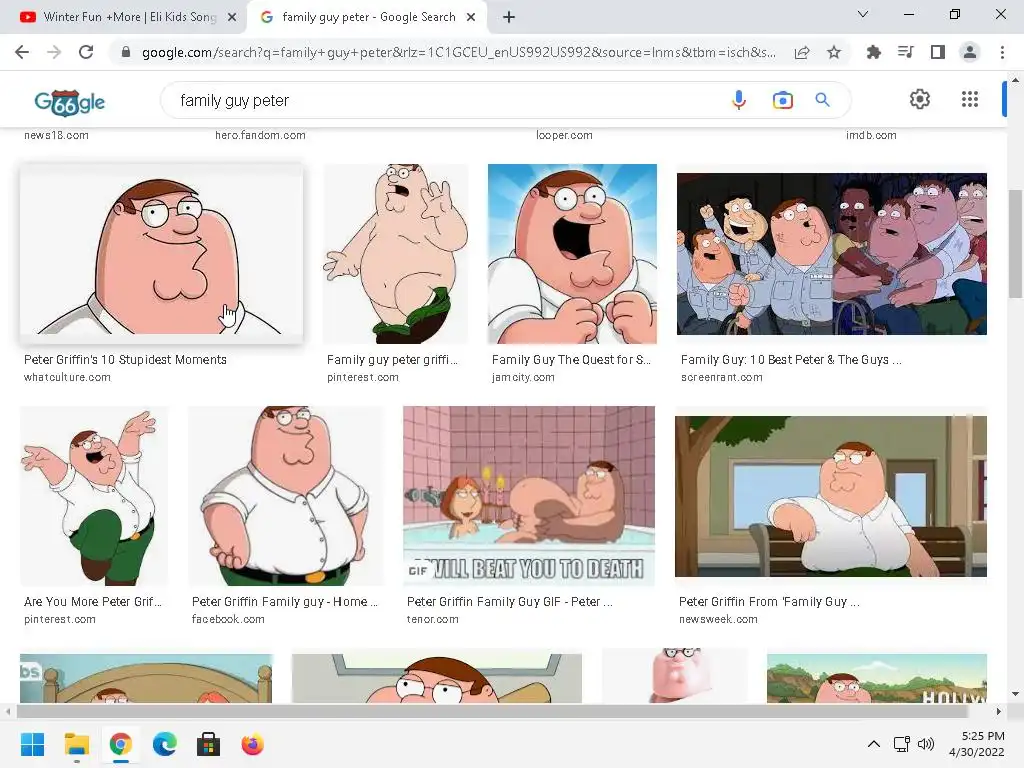The height and width of the screenshot is (768, 1024).
Task: Open Google quick settings gear
Action: pos(920,99)
